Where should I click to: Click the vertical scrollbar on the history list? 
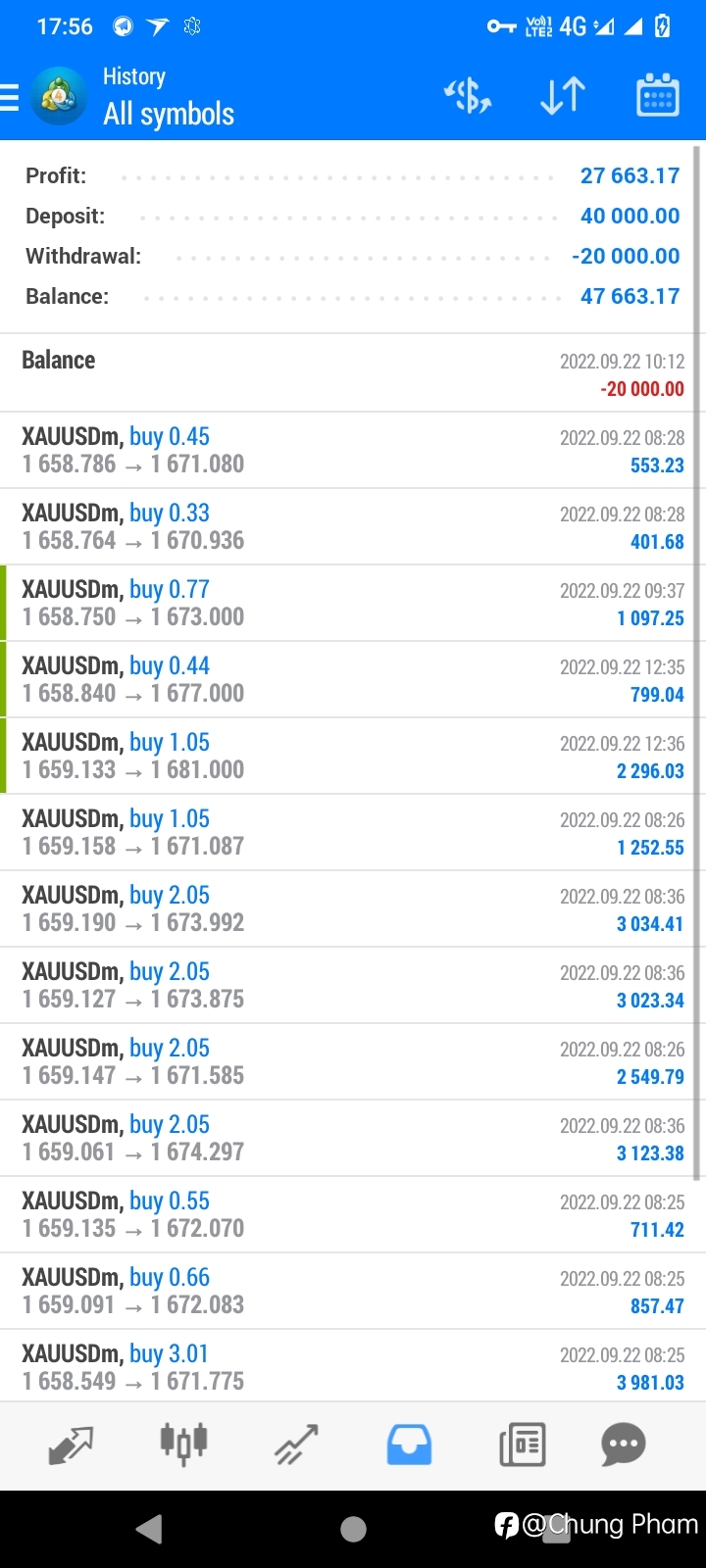[x=698, y=662]
